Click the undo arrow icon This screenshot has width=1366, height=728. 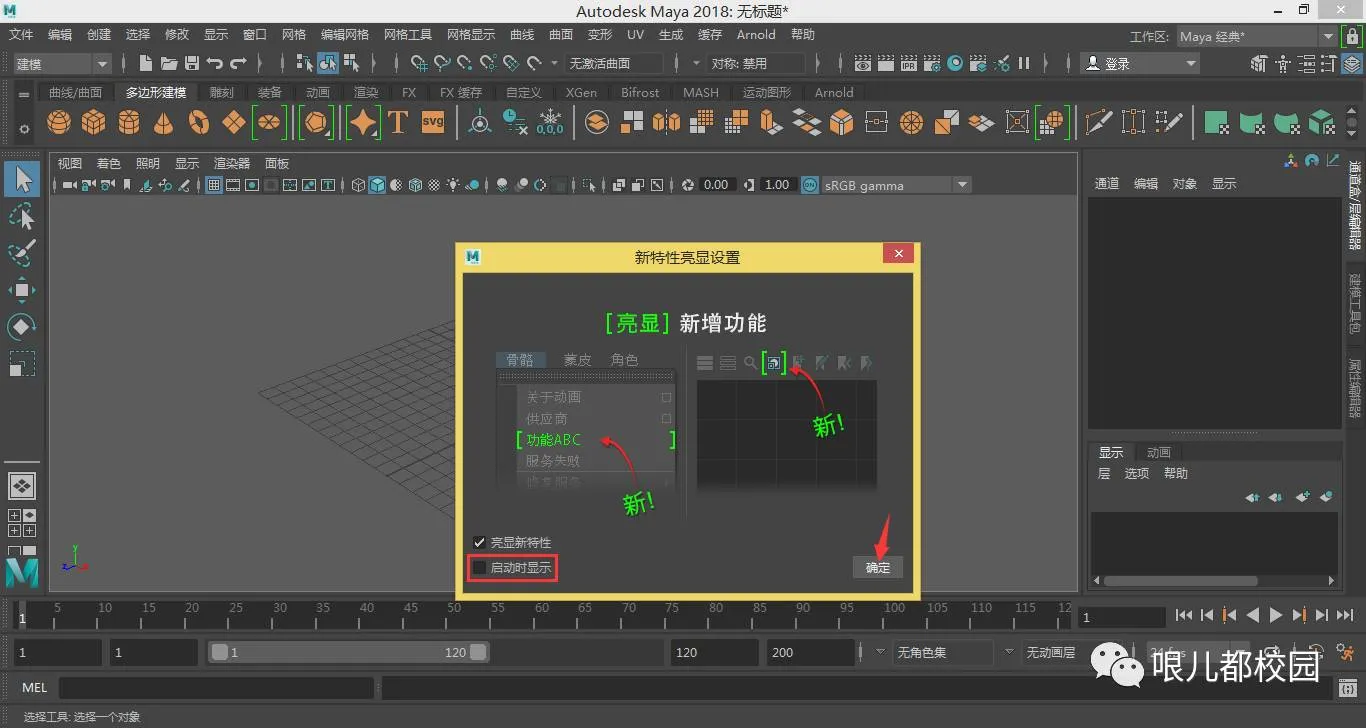point(215,63)
